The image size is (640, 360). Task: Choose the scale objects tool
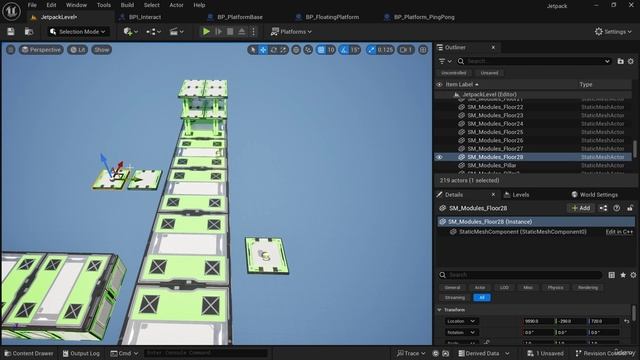click(283, 50)
